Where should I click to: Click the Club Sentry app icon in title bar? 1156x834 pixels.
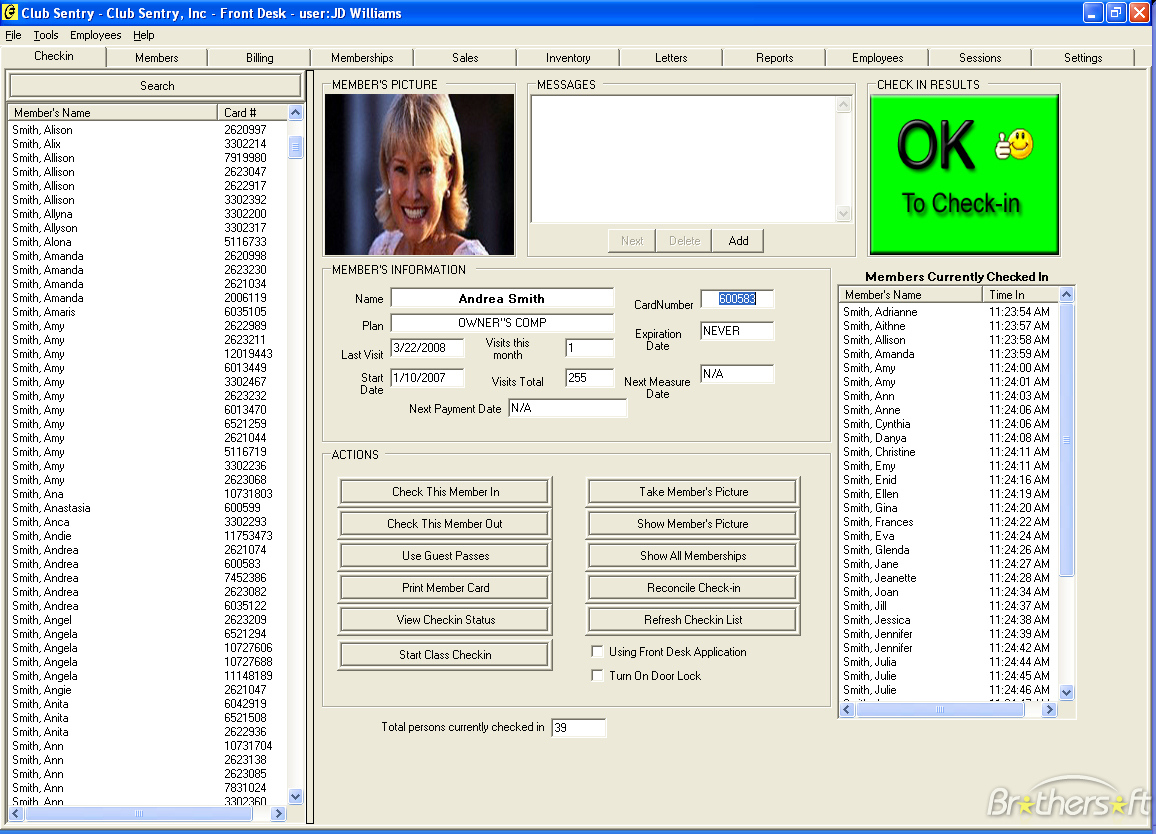(x=10, y=13)
